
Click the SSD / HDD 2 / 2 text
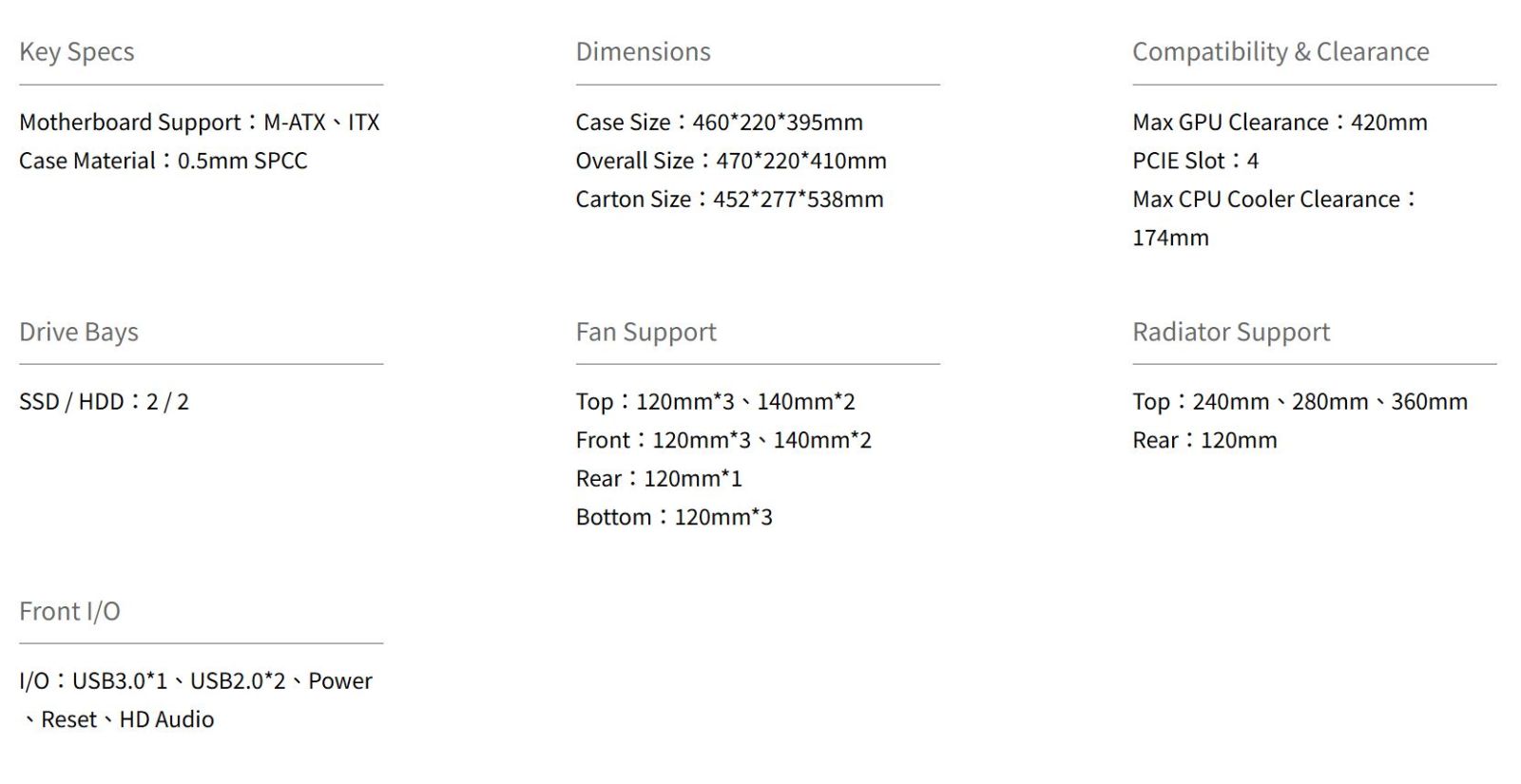pos(104,402)
